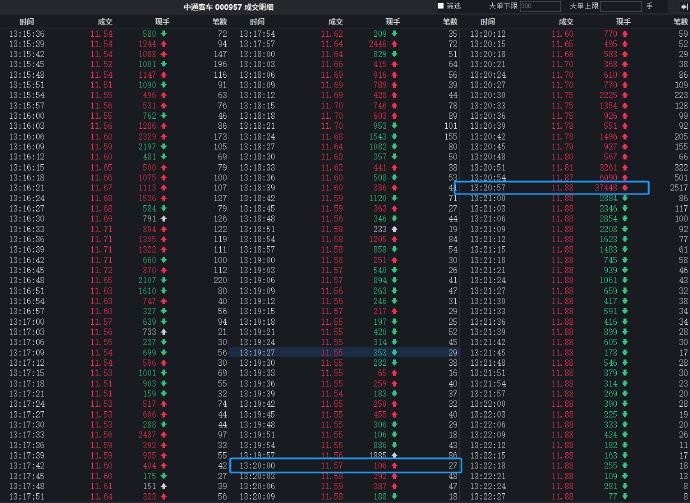690x503 pixels.
Task: Select the 13:17:33 trade time
Action: [x=27, y=435]
